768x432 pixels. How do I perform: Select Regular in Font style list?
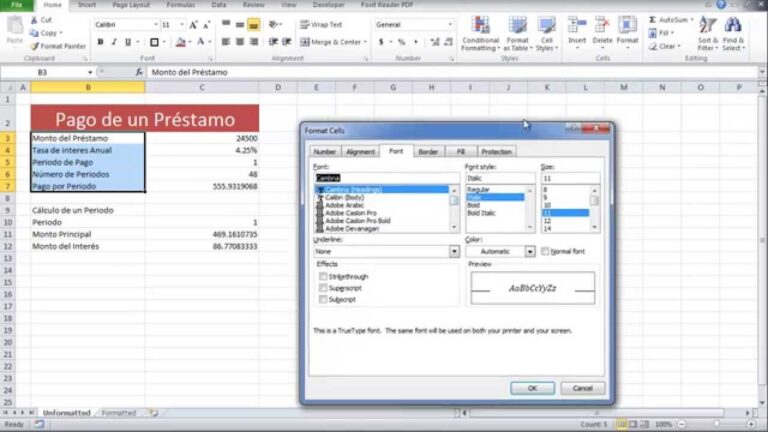click(x=479, y=190)
